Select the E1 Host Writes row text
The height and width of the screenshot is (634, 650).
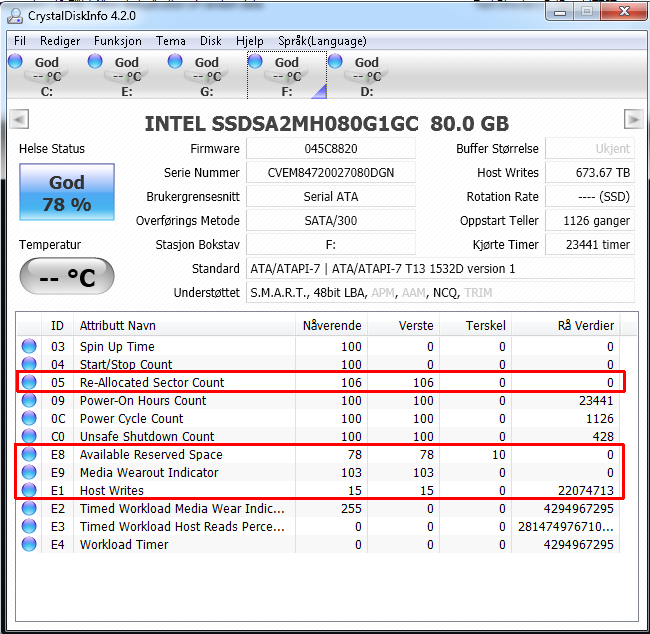pos(112,491)
